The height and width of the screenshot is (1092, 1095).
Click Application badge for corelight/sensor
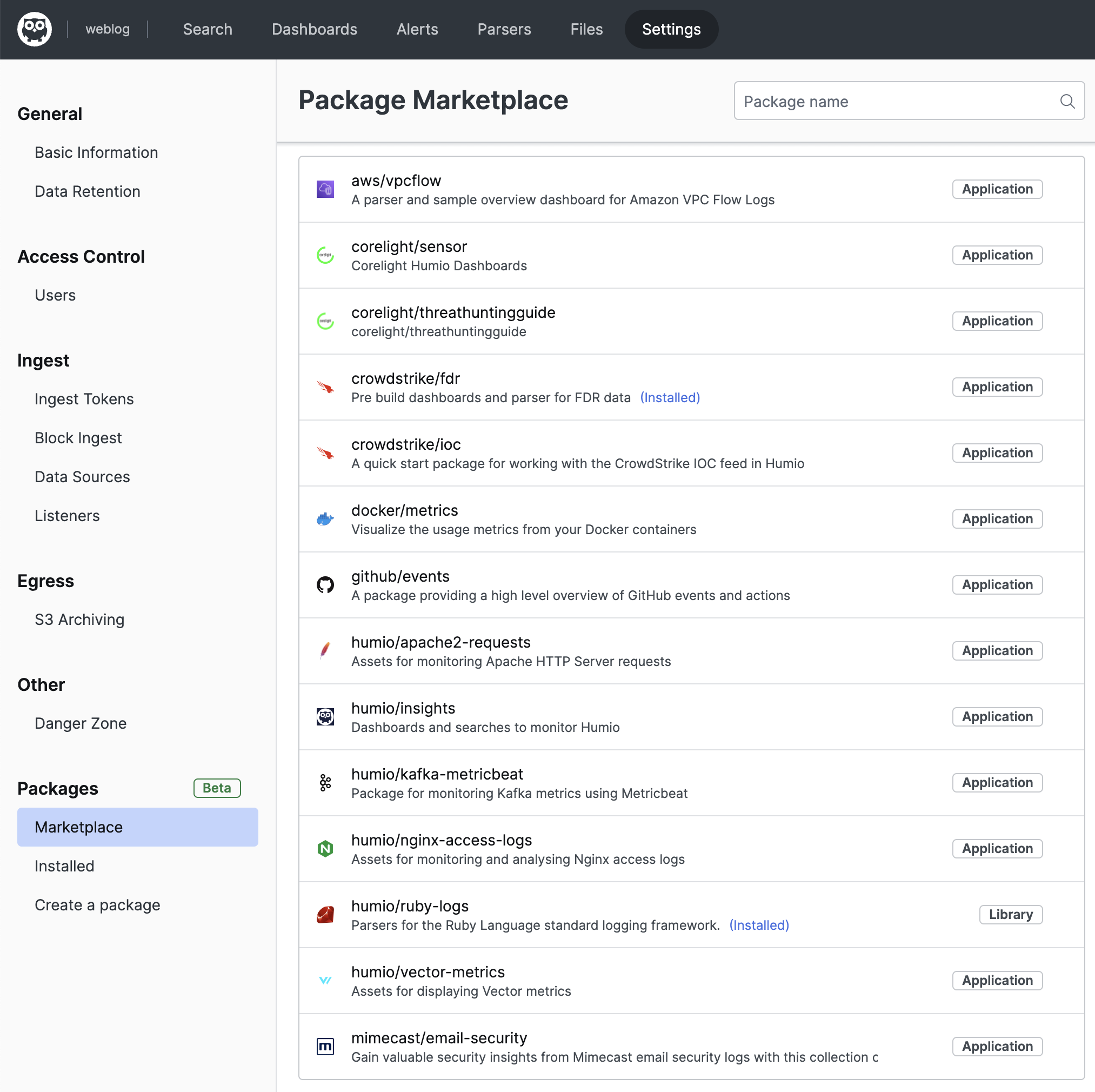pos(997,255)
